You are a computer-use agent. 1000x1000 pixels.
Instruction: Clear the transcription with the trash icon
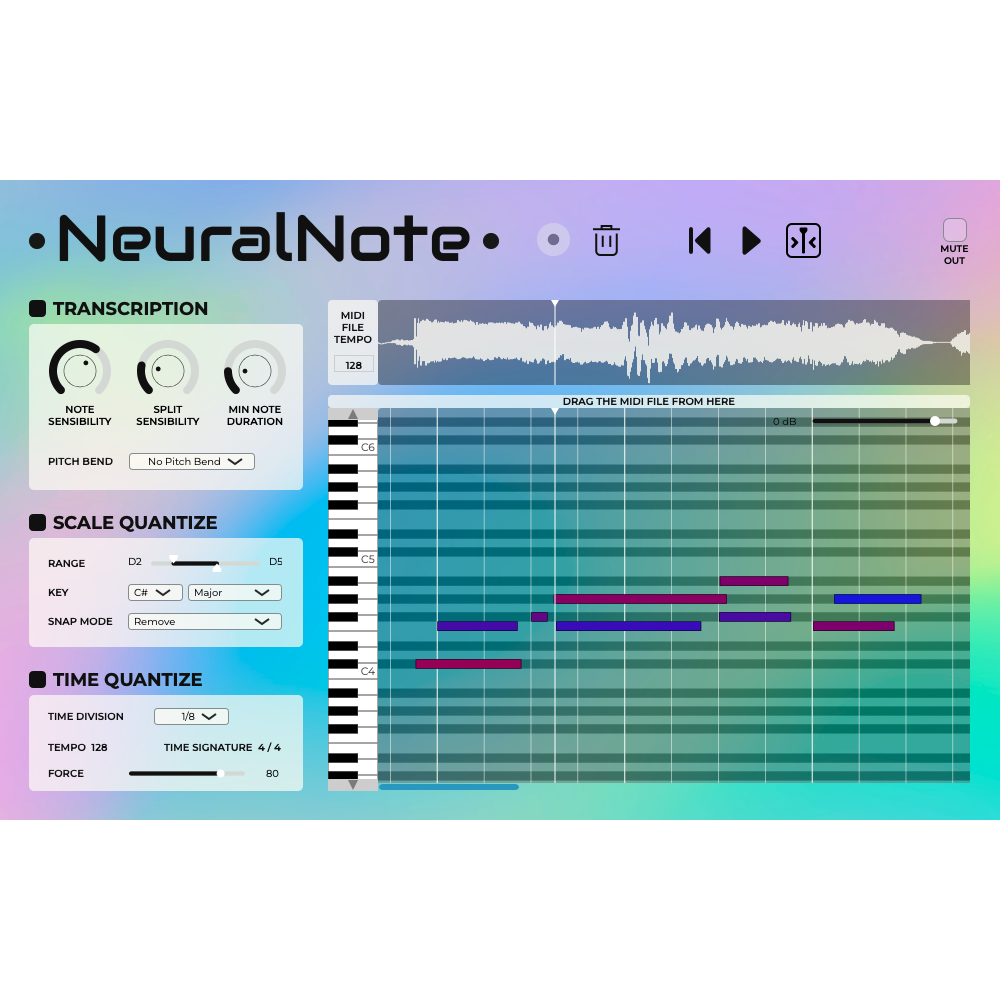pos(605,240)
